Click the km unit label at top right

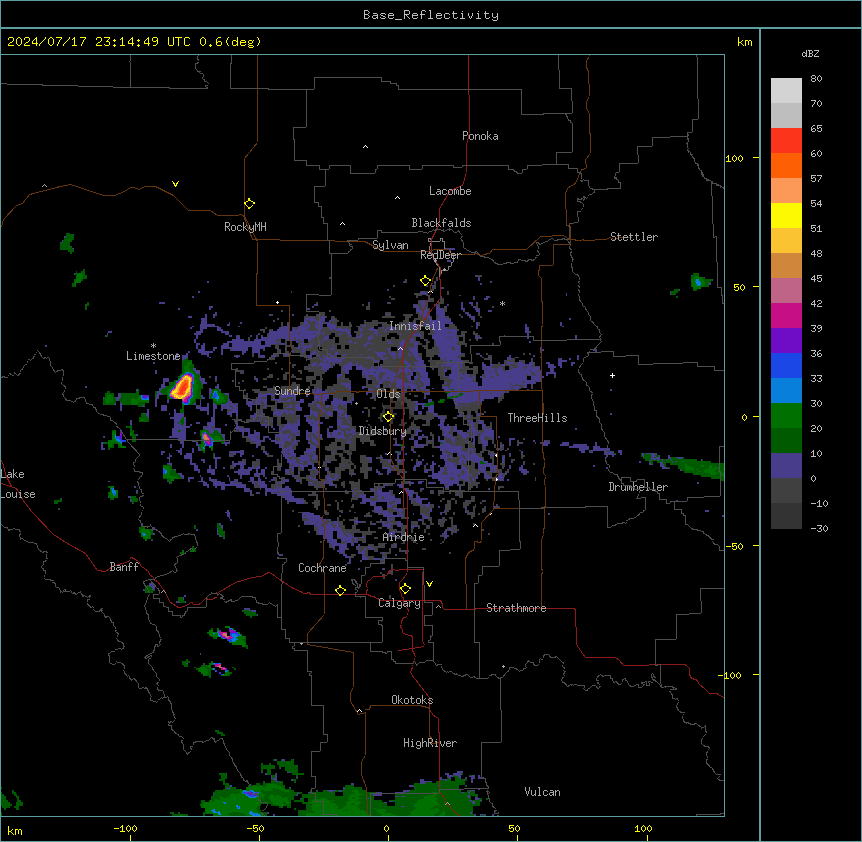point(745,42)
